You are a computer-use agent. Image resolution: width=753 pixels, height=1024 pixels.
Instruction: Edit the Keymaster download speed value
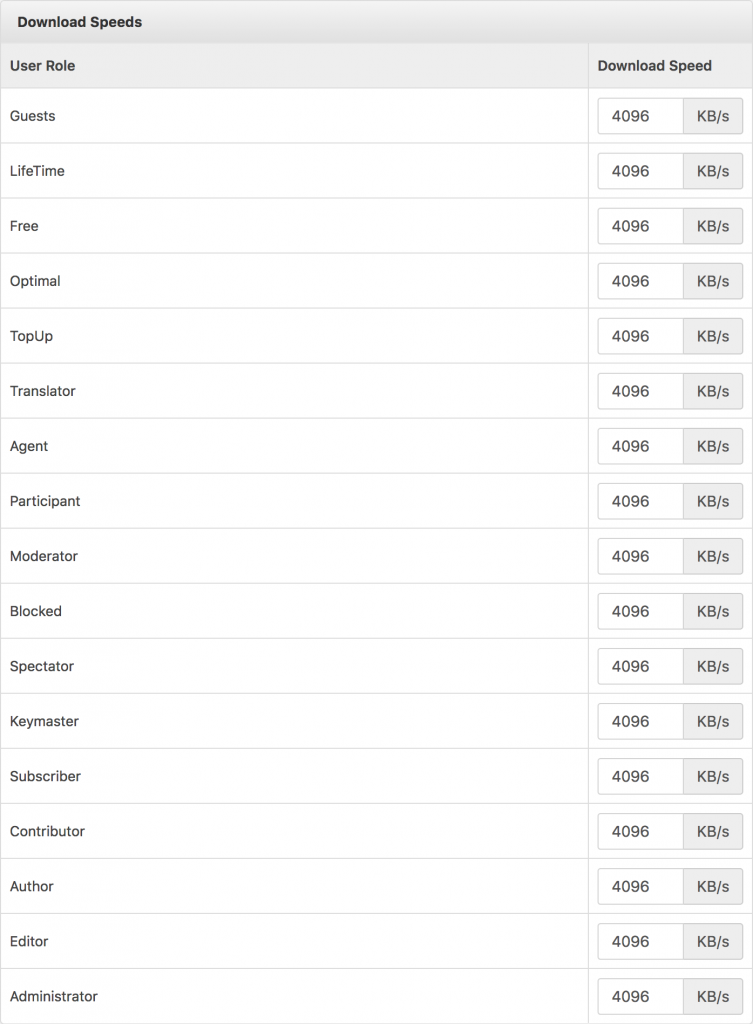point(639,721)
